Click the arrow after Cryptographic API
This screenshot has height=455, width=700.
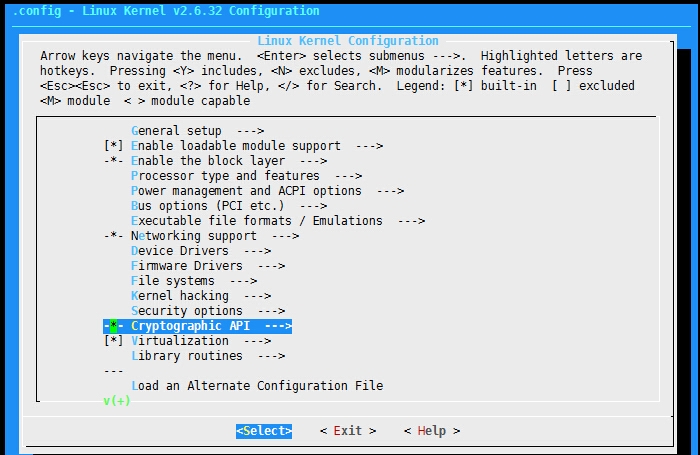pyautogui.click(x=278, y=326)
